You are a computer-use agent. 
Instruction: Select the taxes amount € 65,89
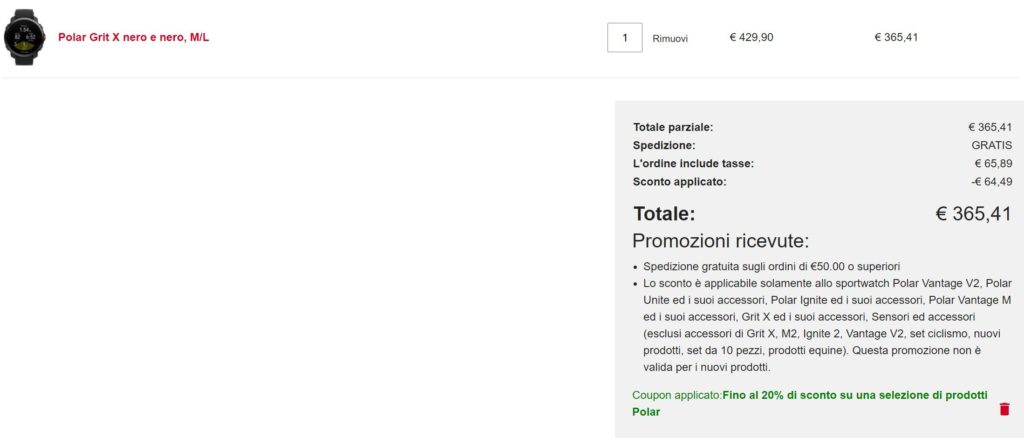(993, 164)
